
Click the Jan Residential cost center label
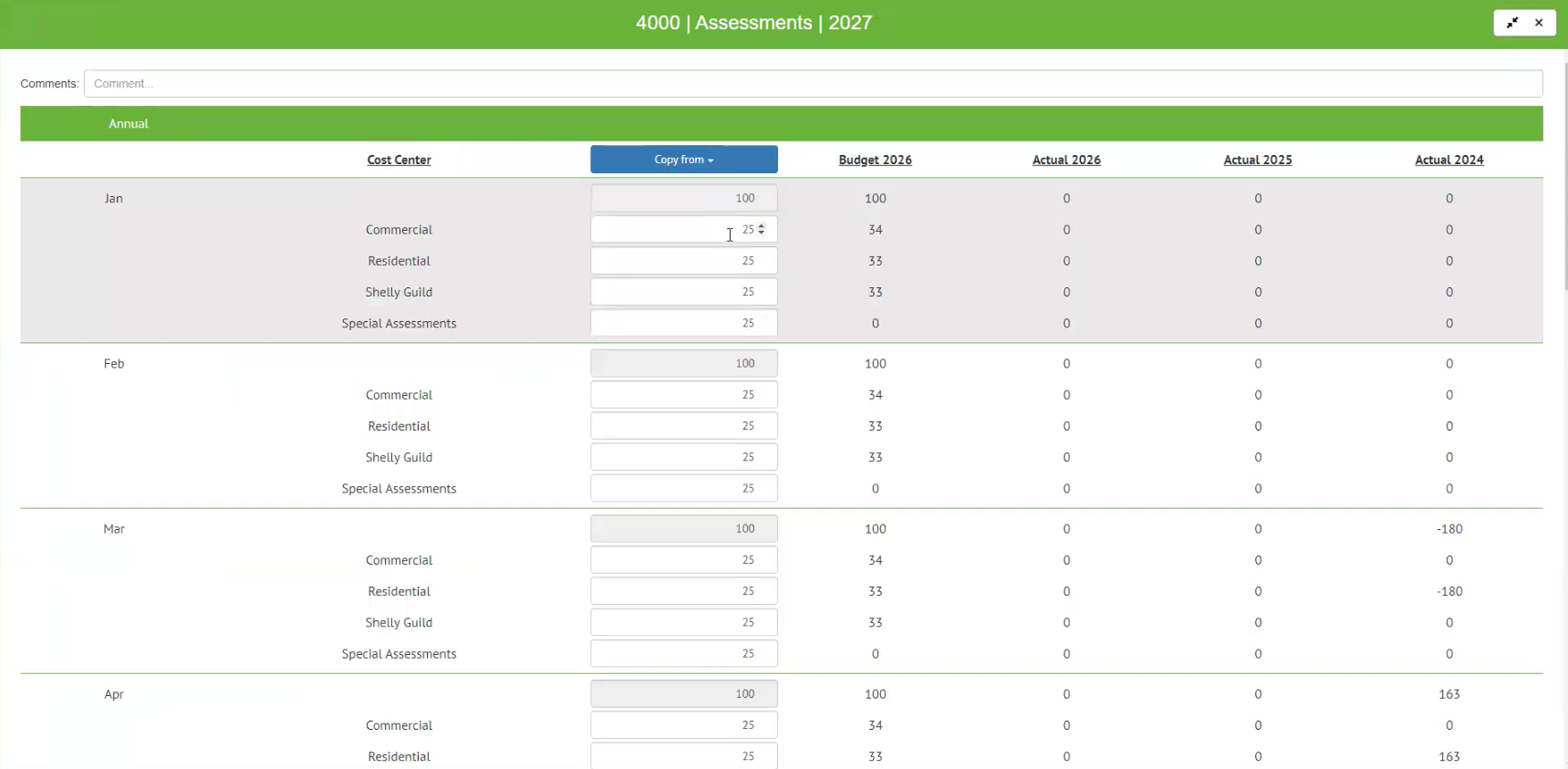(x=399, y=261)
